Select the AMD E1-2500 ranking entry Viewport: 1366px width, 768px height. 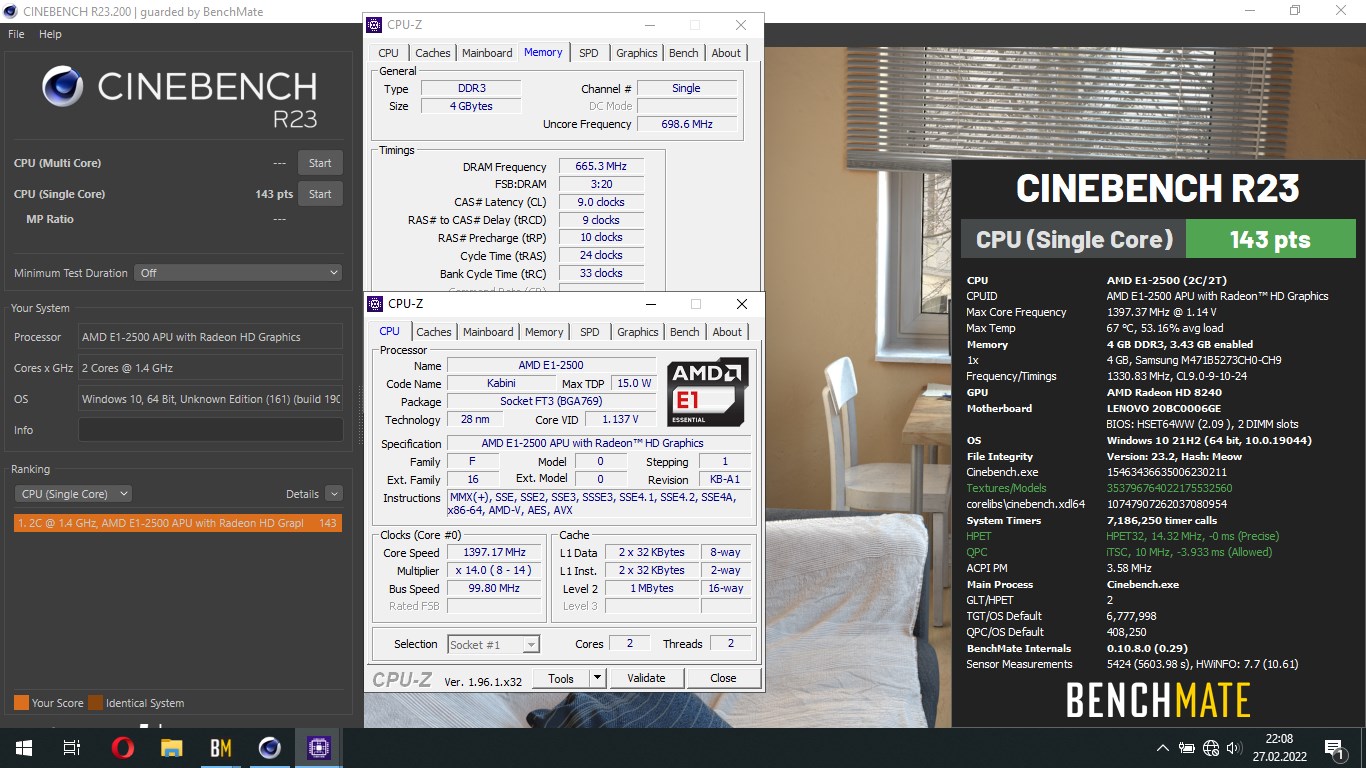click(178, 523)
